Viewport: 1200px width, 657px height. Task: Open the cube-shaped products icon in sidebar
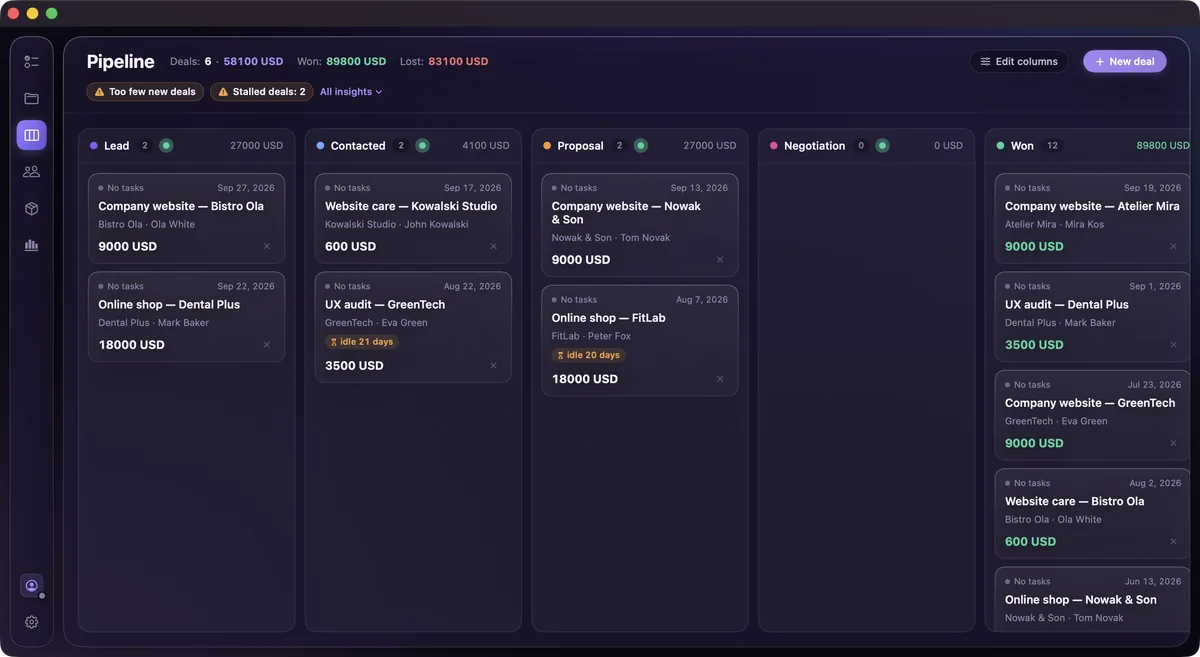31,209
